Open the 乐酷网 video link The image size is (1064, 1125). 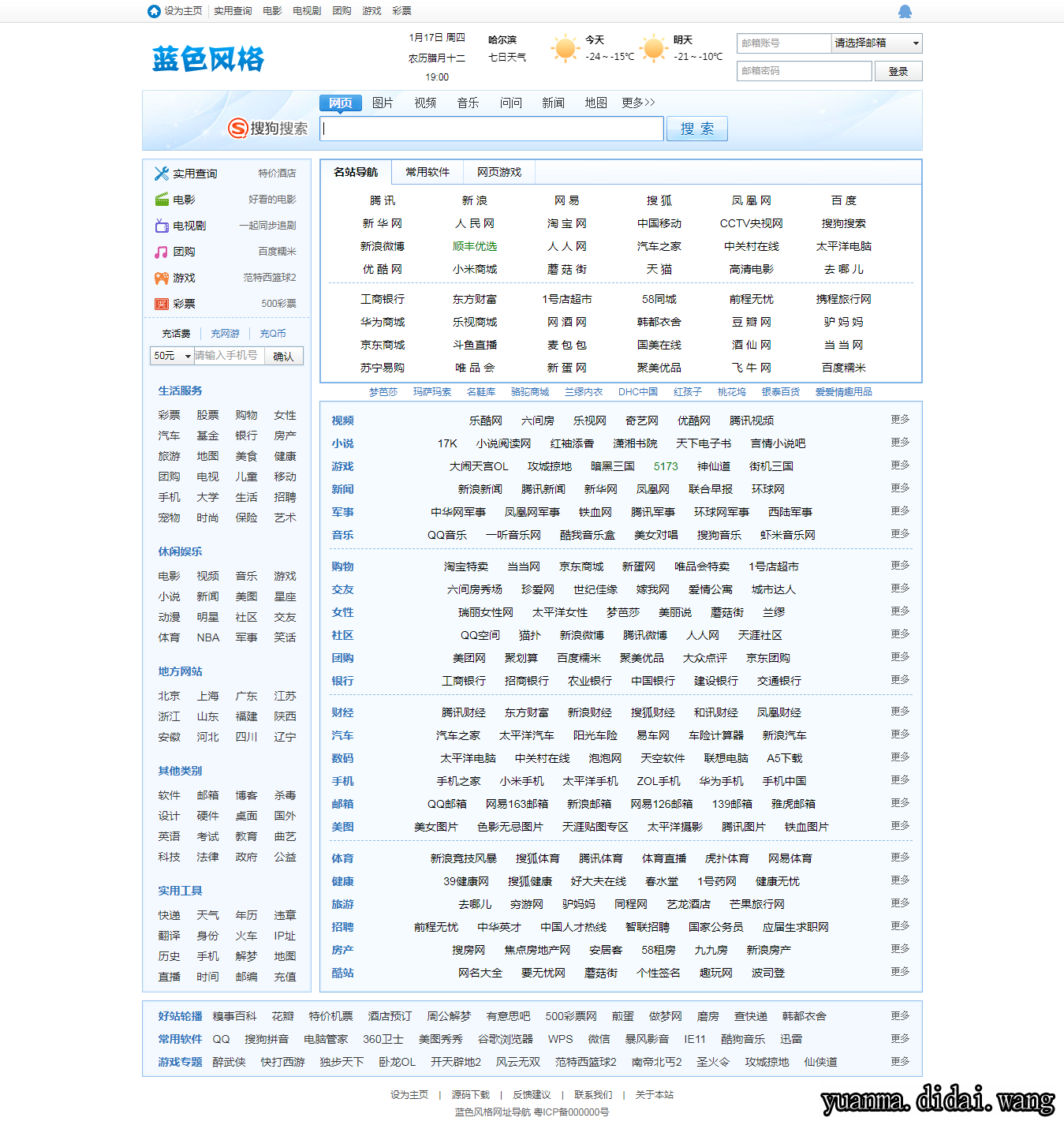[x=486, y=420]
